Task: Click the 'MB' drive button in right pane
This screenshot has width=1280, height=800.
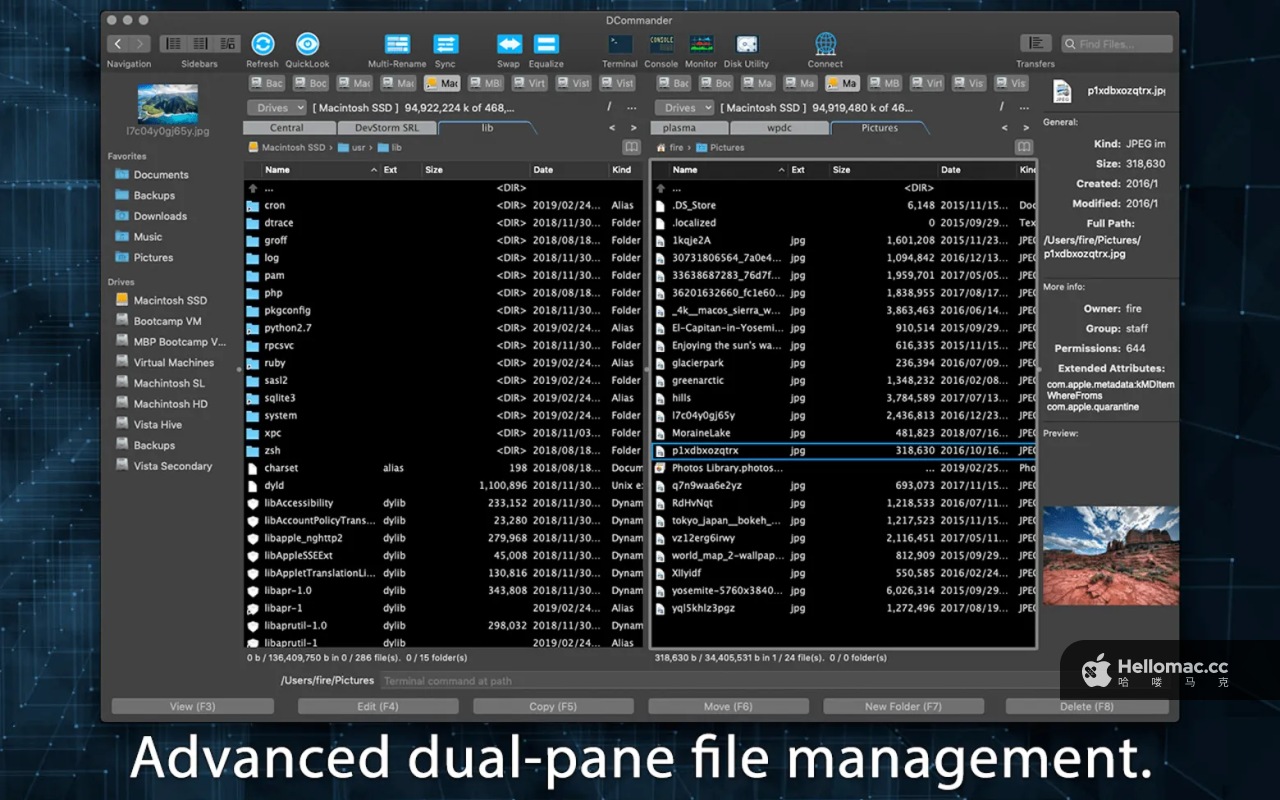Action: [884, 83]
